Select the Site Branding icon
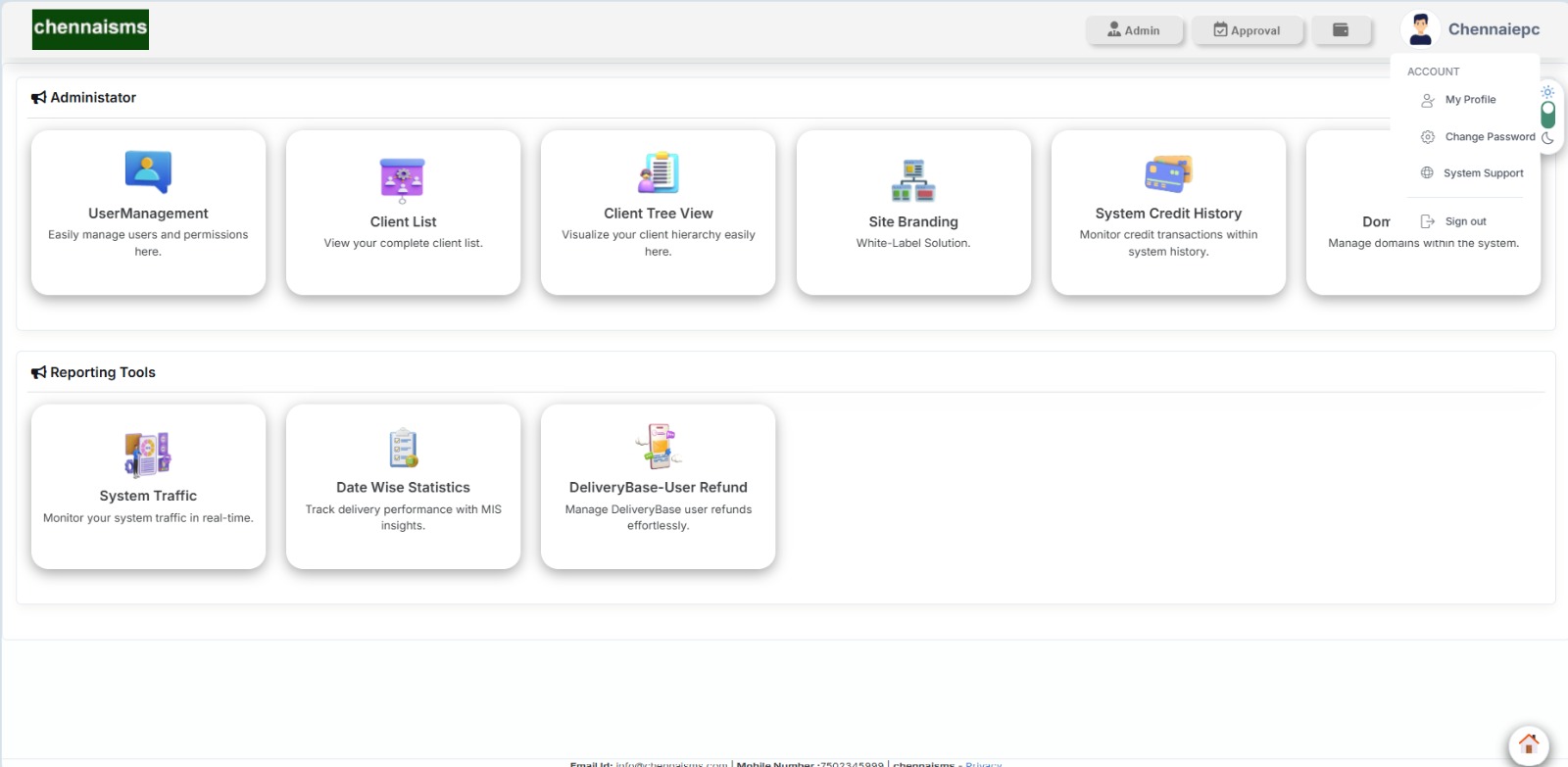Image resolution: width=1568 pixels, height=767 pixels. 913,180
